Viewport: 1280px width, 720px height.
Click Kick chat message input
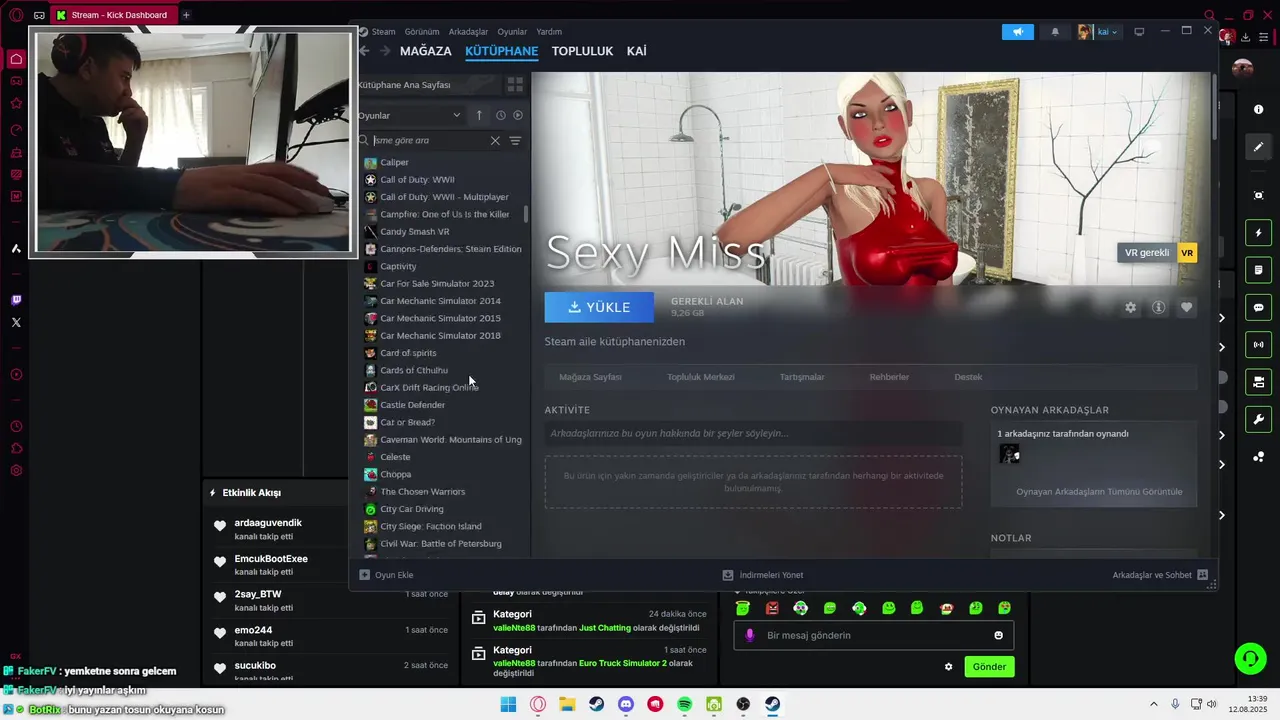coord(873,636)
